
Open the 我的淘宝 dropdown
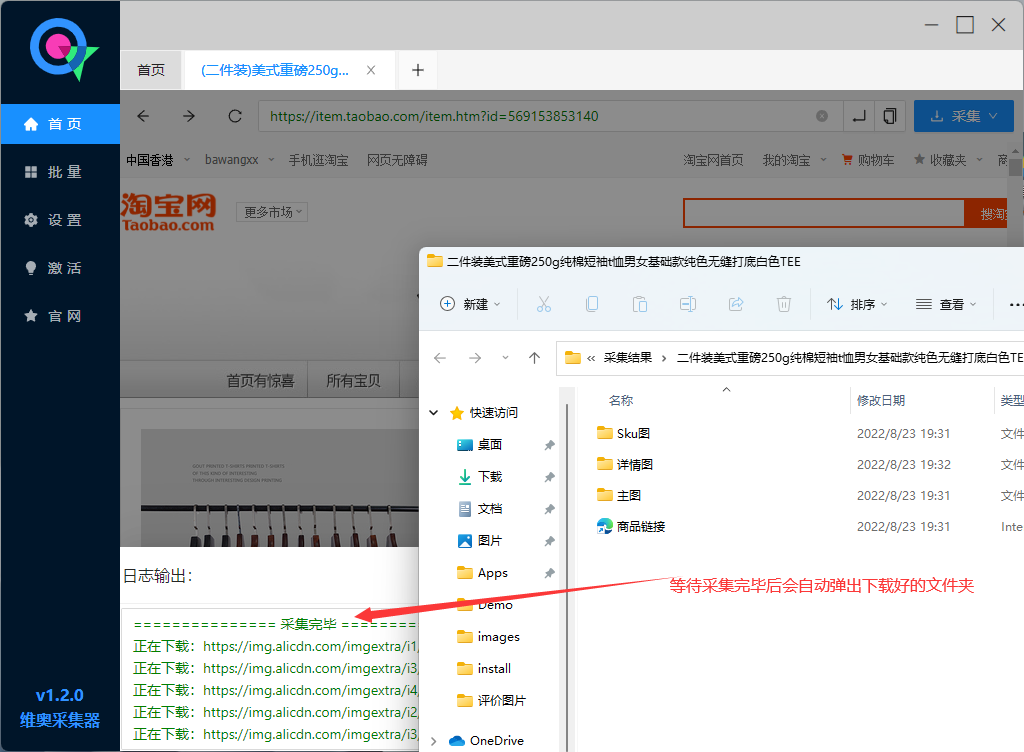coord(794,160)
